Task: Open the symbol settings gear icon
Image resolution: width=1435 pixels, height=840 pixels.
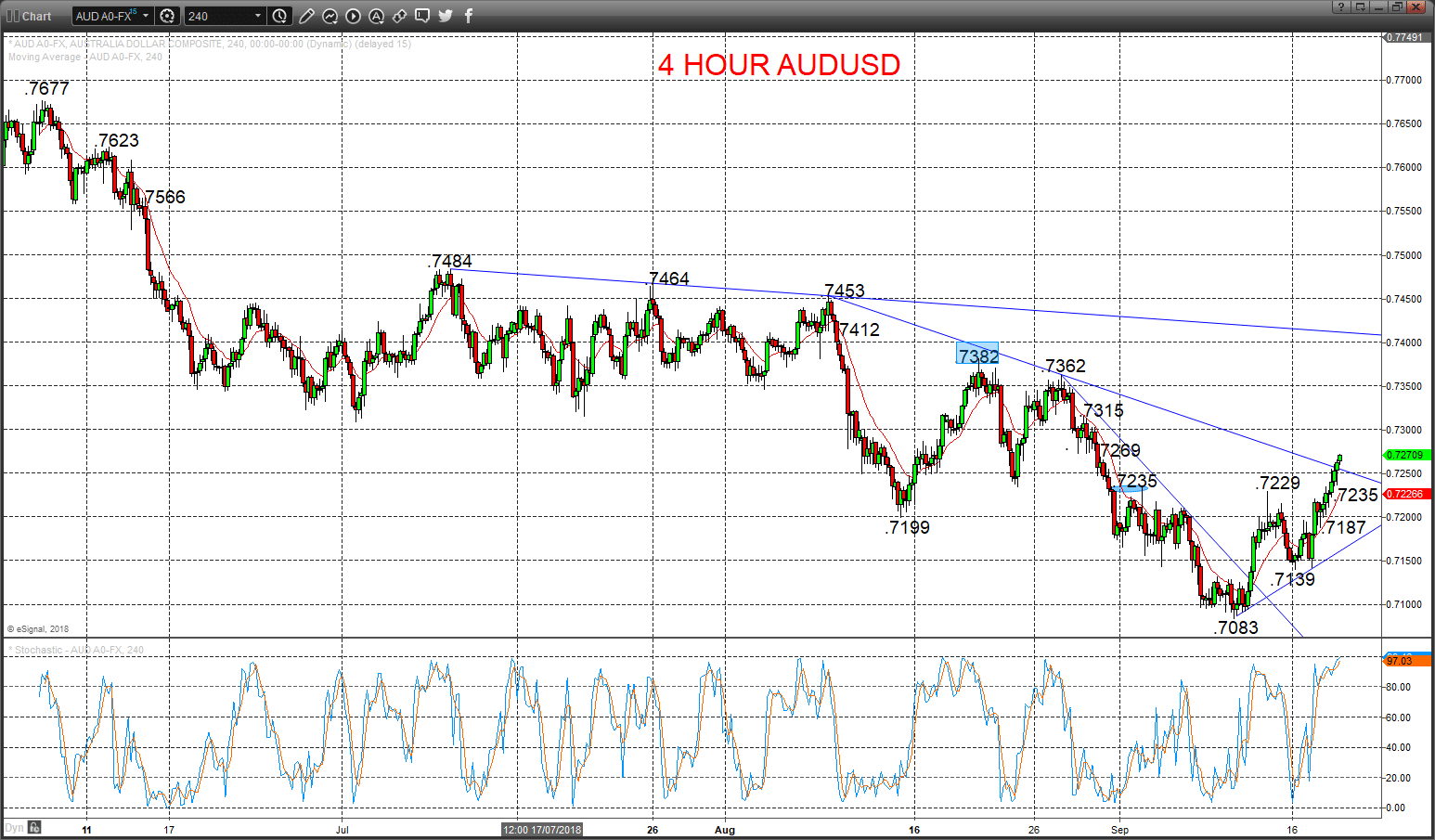Action: (x=167, y=16)
